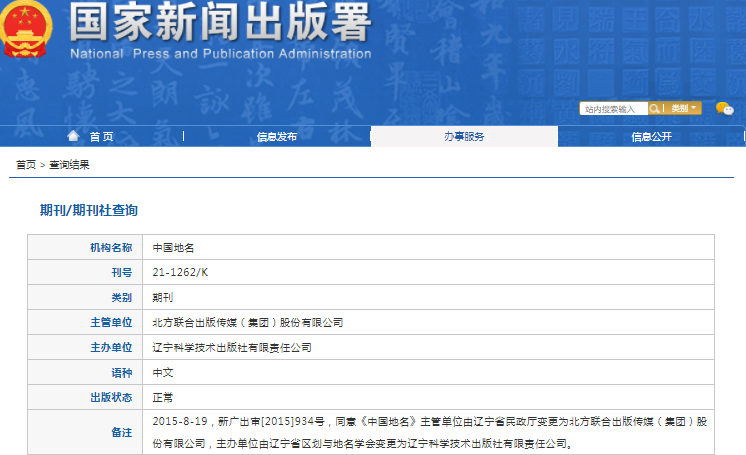The width and height of the screenshot is (746, 455).
Task: Click the 辽宁科学技术出版社 sponsor value
Action: [x=232, y=347]
